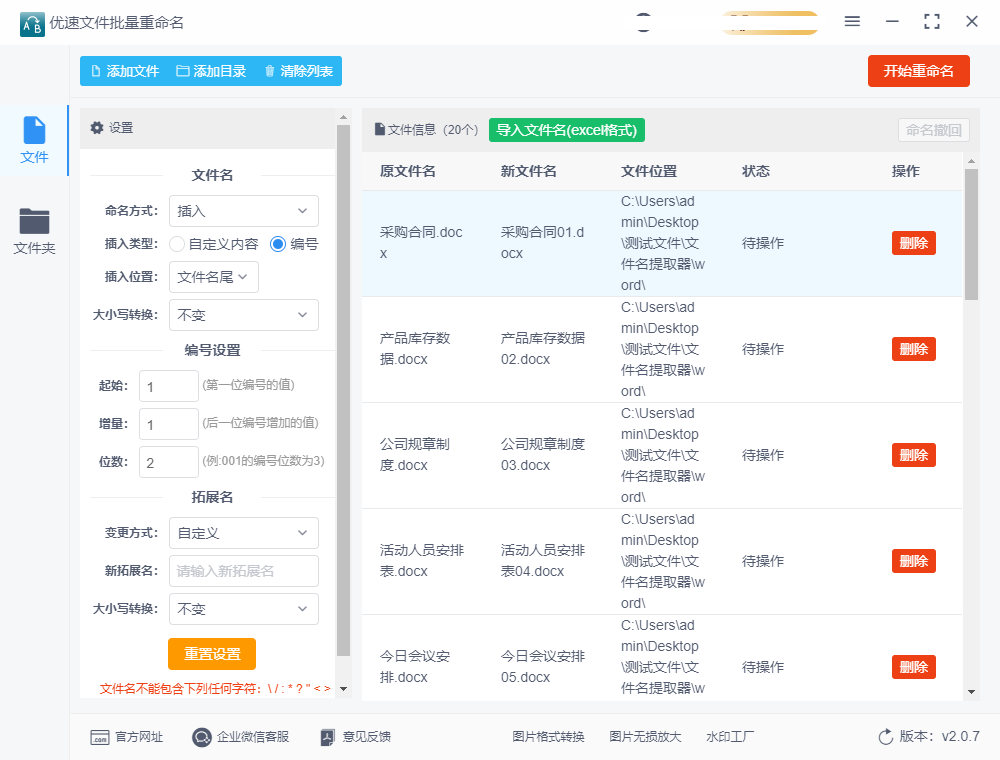Screen dimensions: 1000x760
Task: Click 导入文件名(excel格式) green button
Action: tap(567, 130)
